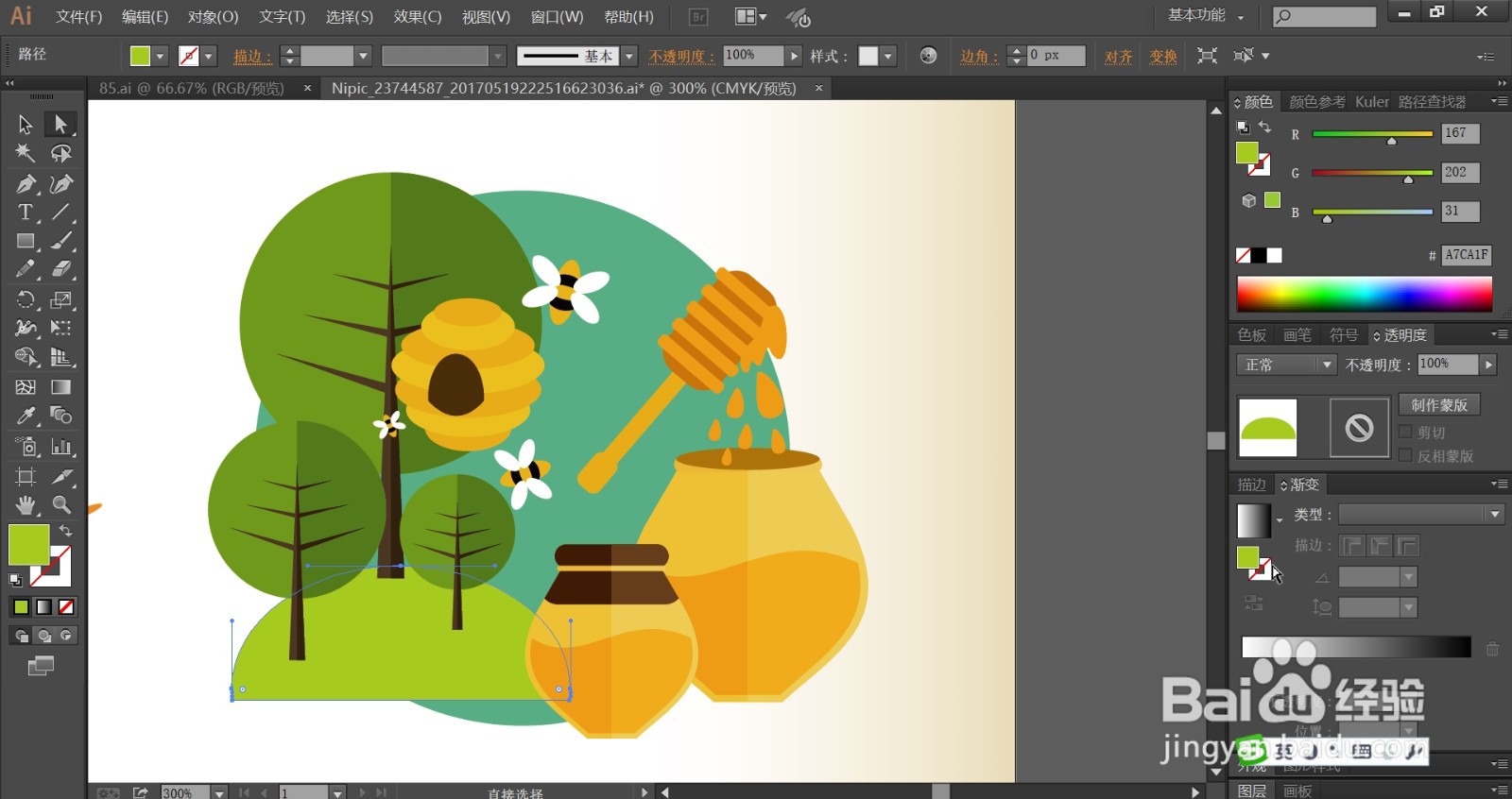Select the Hand tool
The image size is (1512, 799).
click(x=26, y=504)
